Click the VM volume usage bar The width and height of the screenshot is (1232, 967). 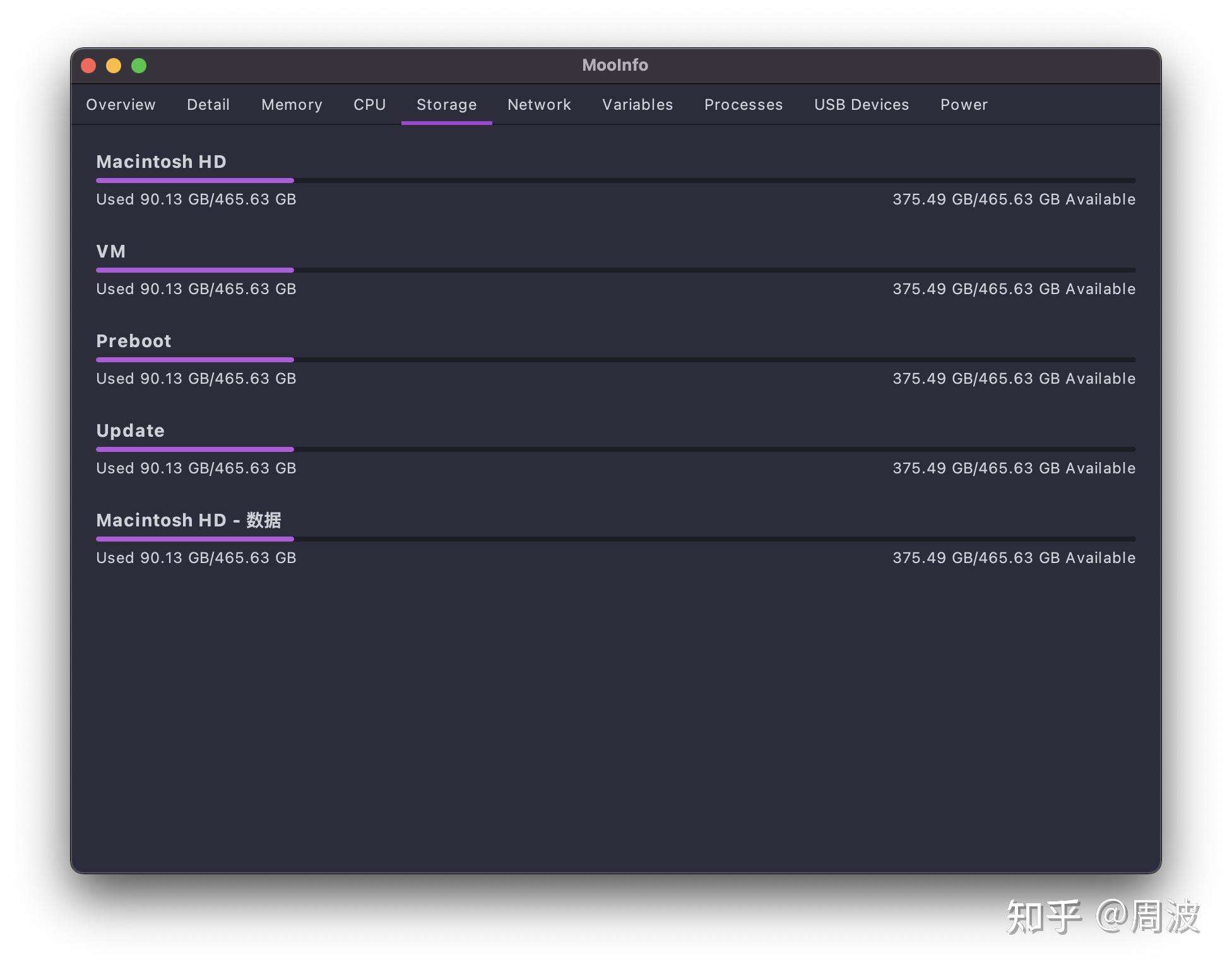[615, 270]
